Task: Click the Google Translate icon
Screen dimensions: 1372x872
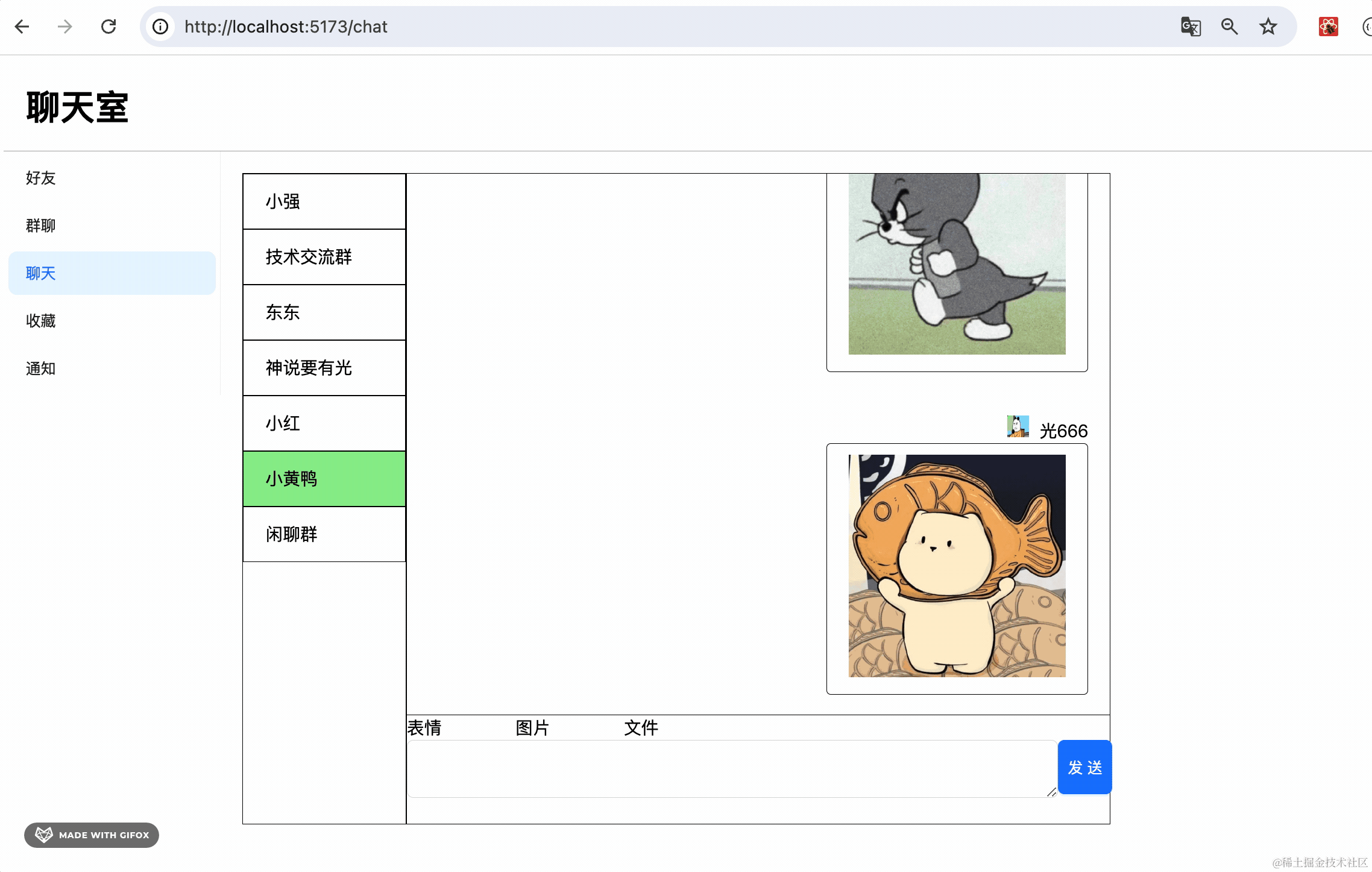Action: [1191, 27]
